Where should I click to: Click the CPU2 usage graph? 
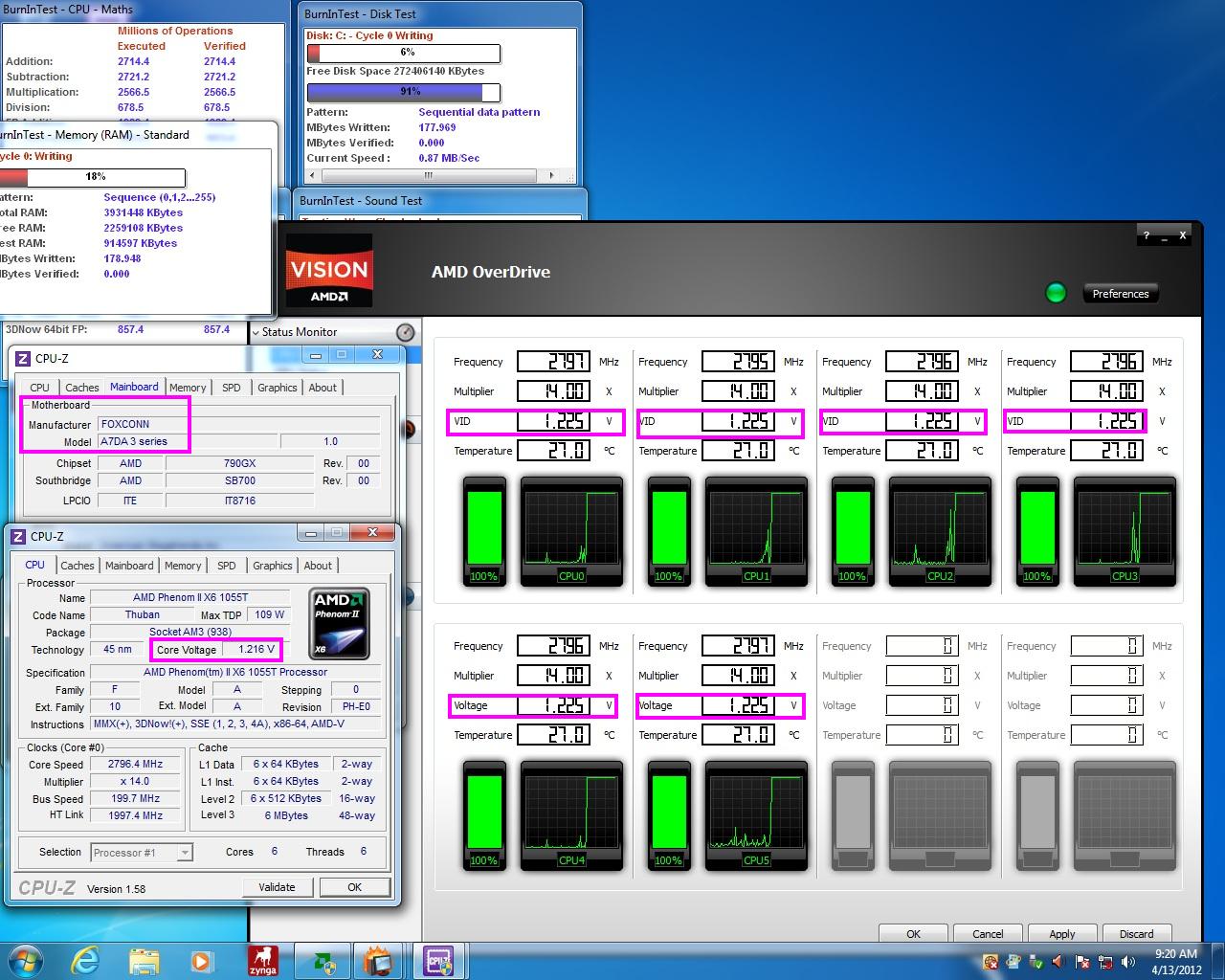tap(940, 531)
